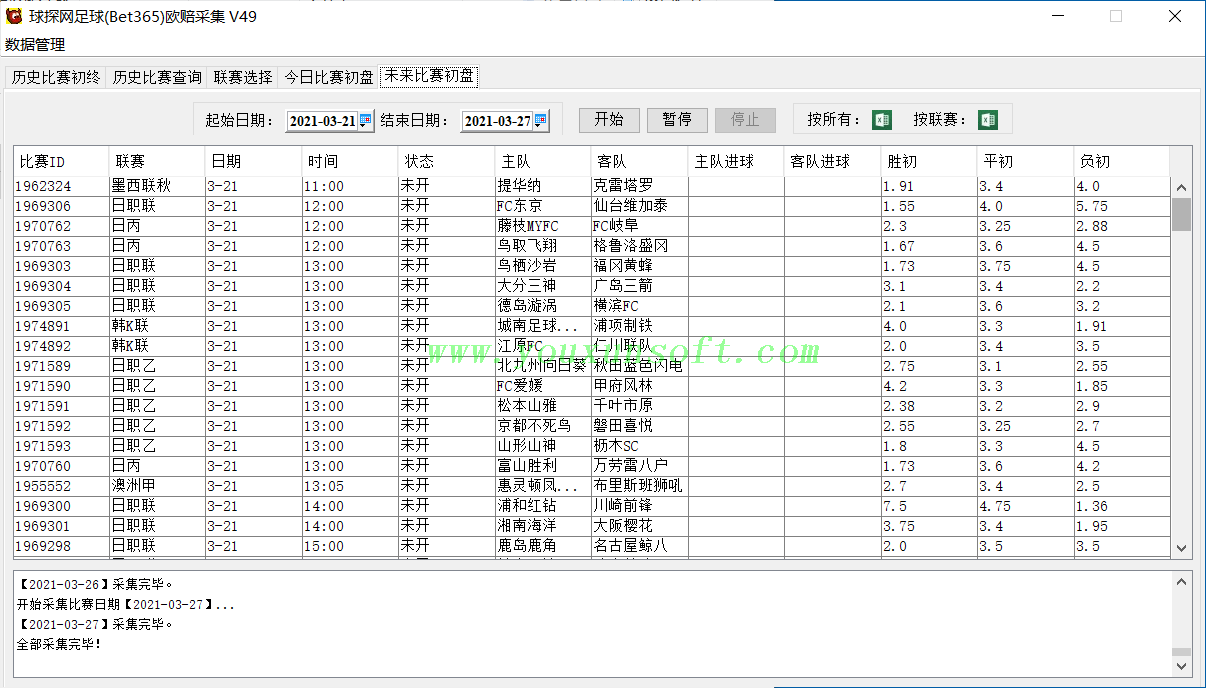The width and height of the screenshot is (1206, 688).
Task: Click the 平初 column header
Action: 1026,161
